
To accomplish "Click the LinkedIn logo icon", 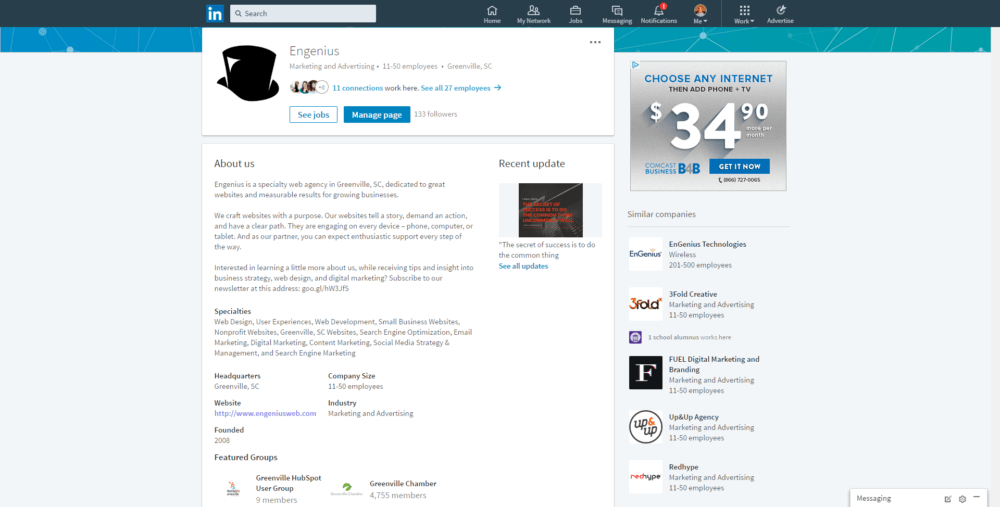I will pos(215,13).
